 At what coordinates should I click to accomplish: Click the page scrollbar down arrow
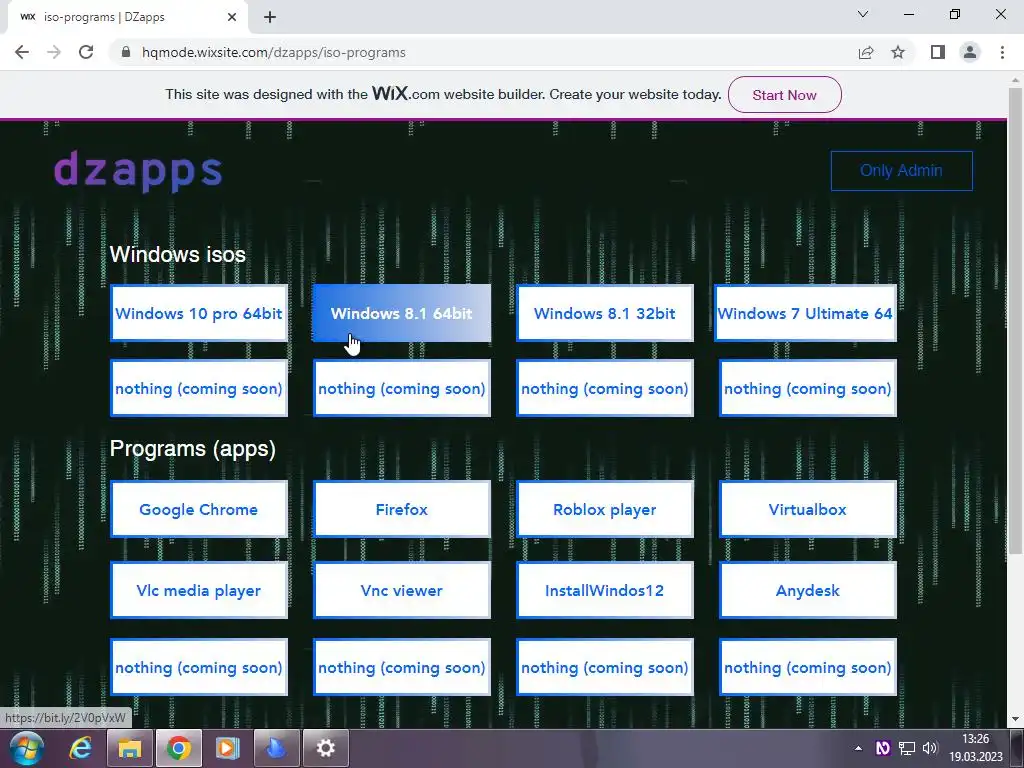pyautogui.click(x=1016, y=719)
